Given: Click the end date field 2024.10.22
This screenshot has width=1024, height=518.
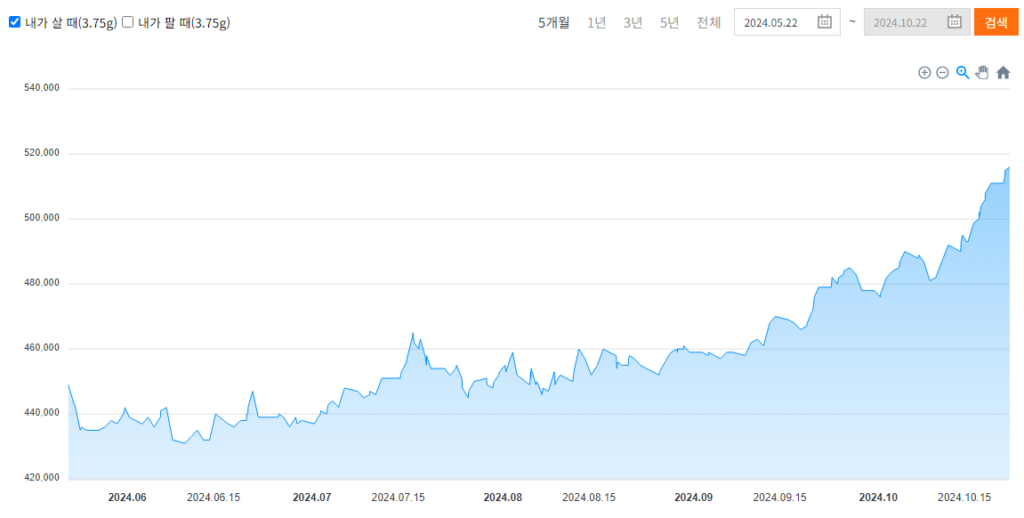Looking at the screenshot, I should pyautogui.click(x=903, y=23).
